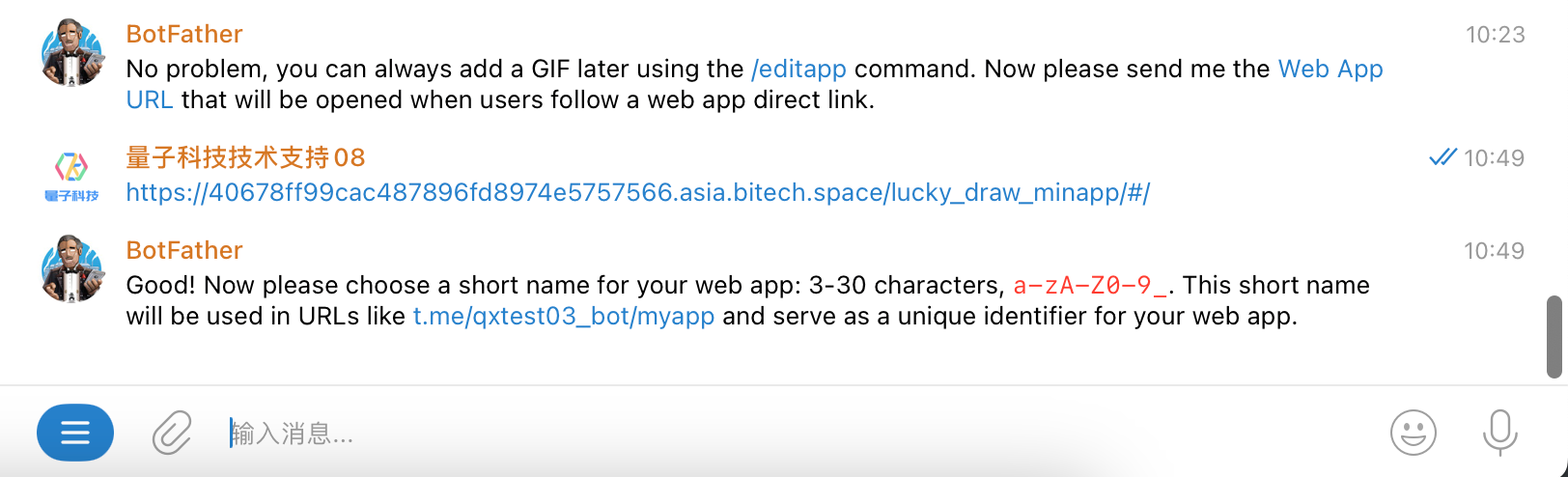Click the bottom BotFather sender name
The width and height of the screenshot is (1568, 477).
click(x=184, y=251)
